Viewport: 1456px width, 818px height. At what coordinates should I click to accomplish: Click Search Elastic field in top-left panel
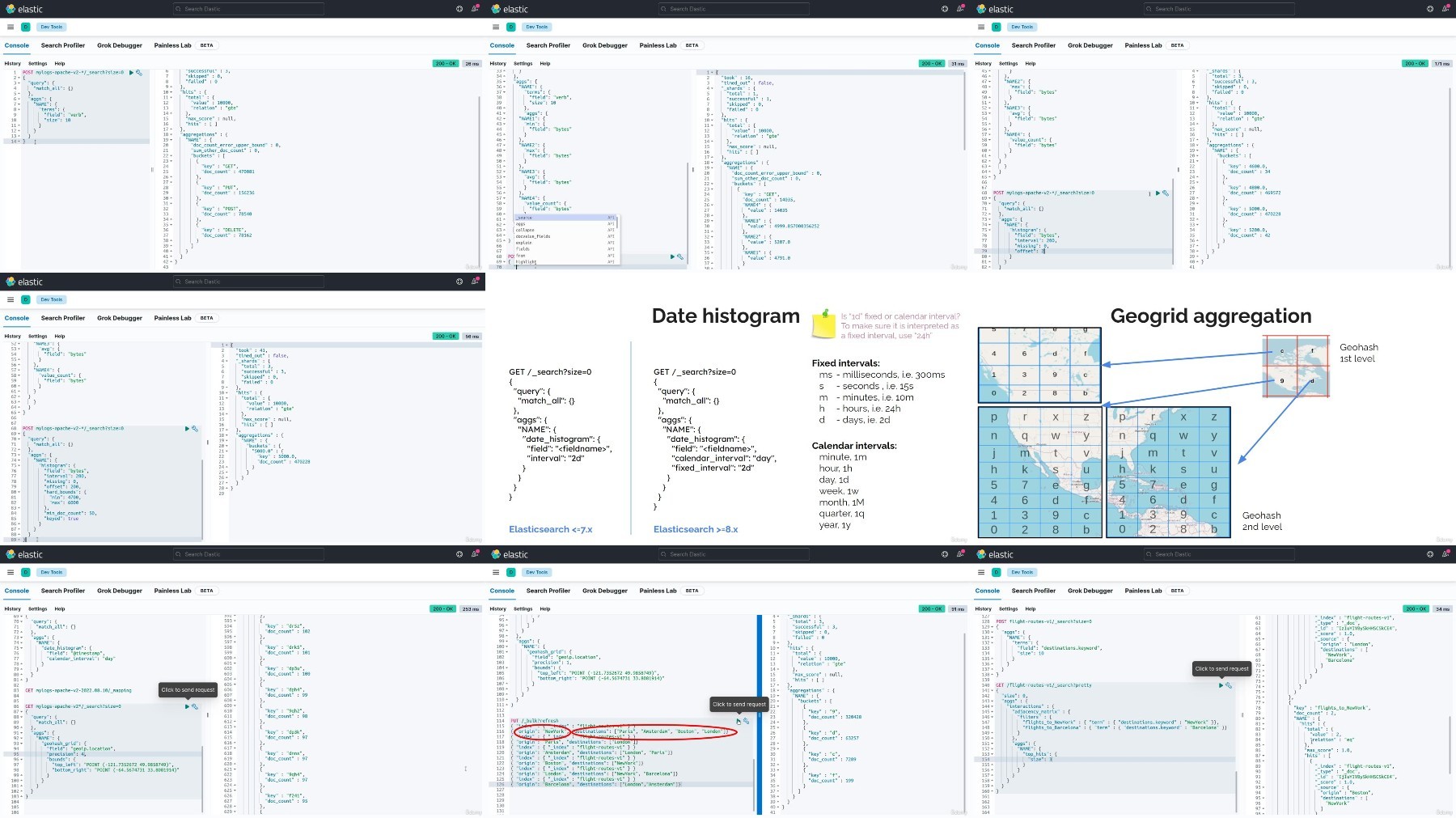pyautogui.click(x=248, y=9)
